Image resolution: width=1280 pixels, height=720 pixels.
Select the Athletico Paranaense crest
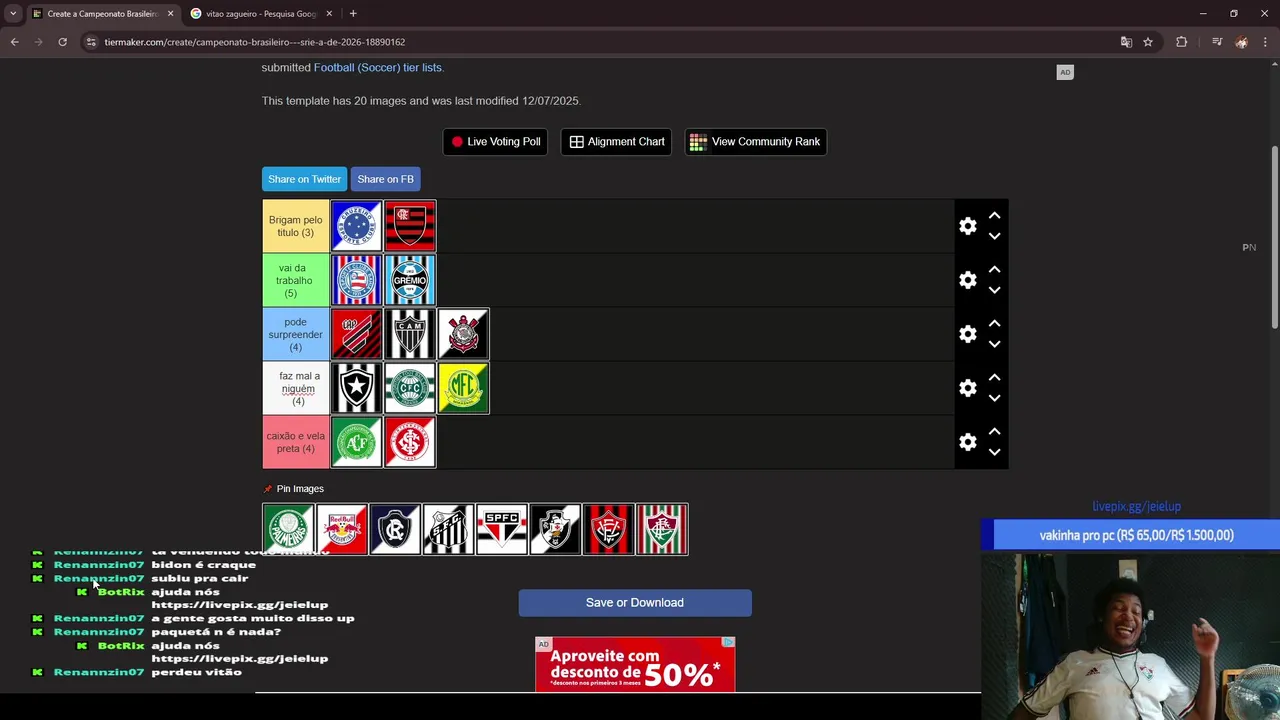(x=356, y=334)
